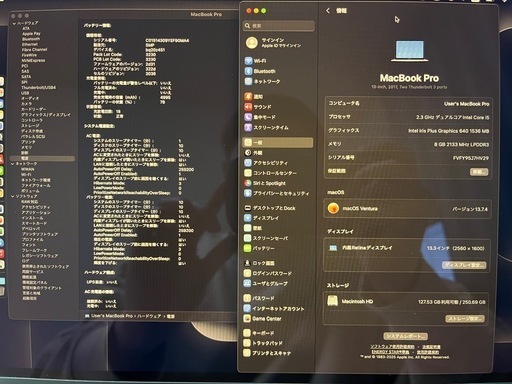This screenshot has height=384, width=512.
Task: Open the インターネットアカウント icon
Action: (x=247, y=309)
